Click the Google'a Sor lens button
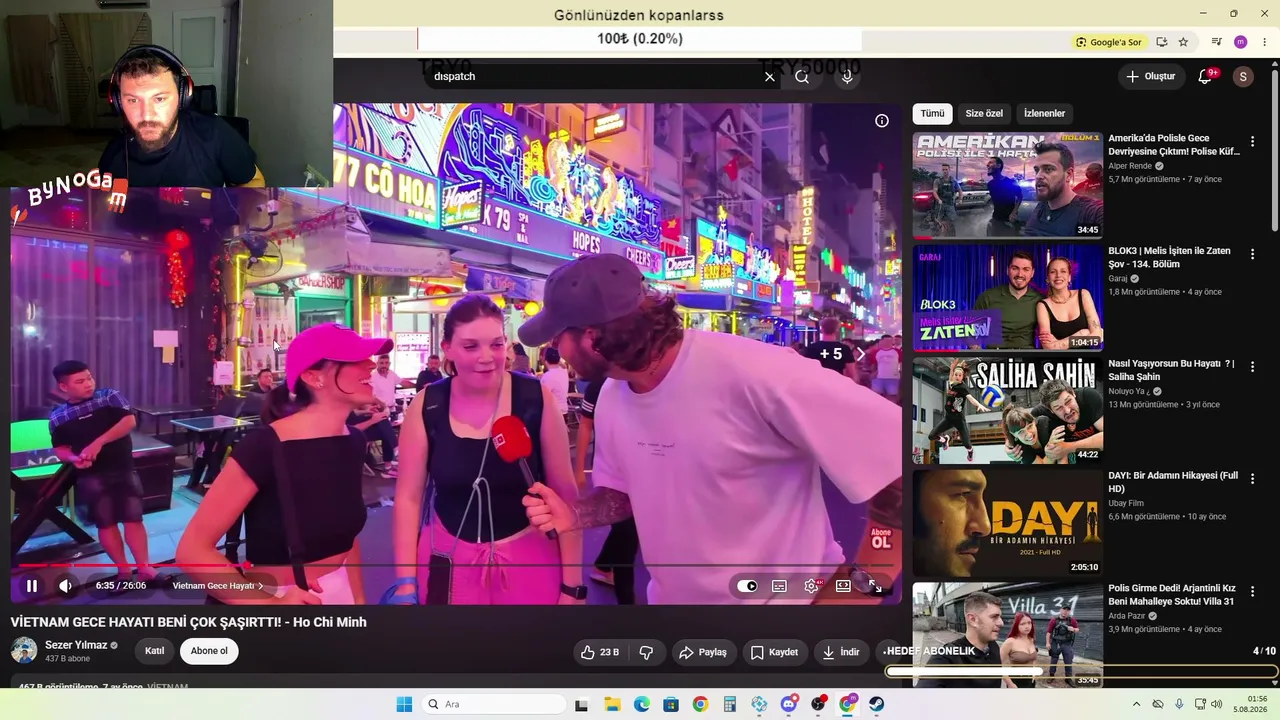This screenshot has height=720, width=1280. coord(1108,42)
